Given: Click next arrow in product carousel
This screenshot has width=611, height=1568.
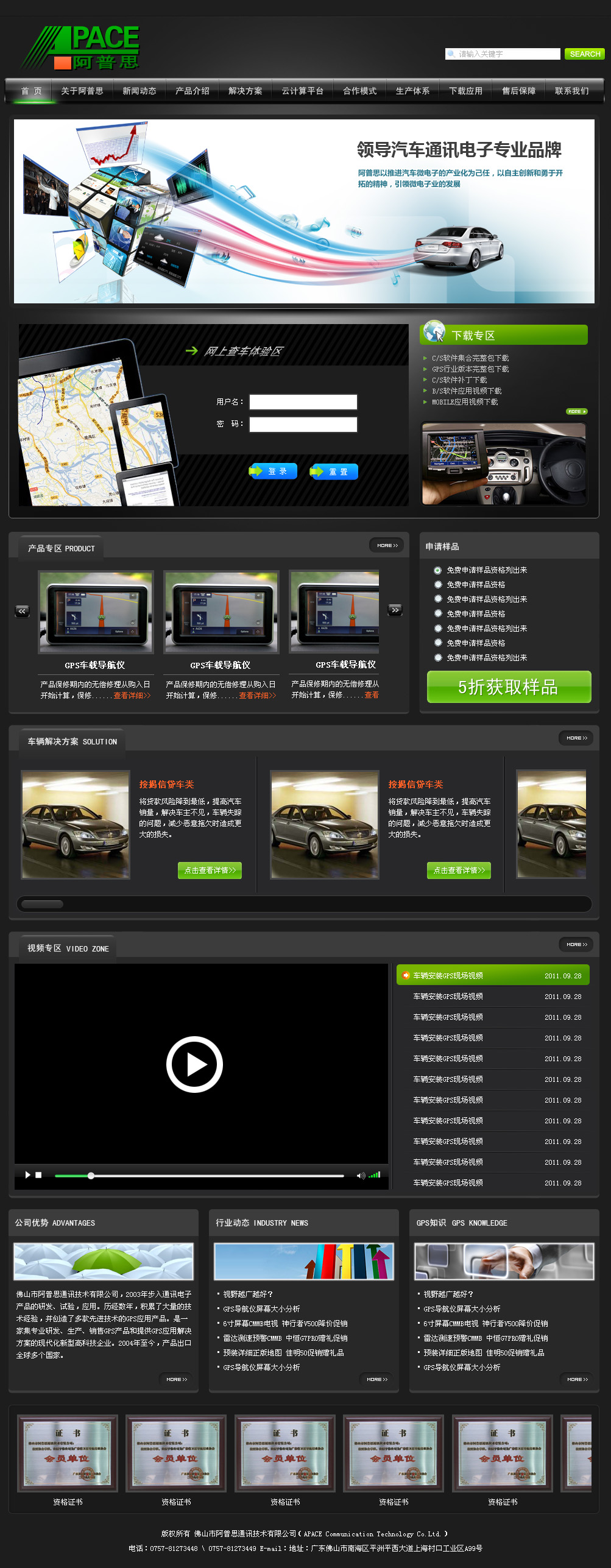Looking at the screenshot, I should click(x=395, y=610).
